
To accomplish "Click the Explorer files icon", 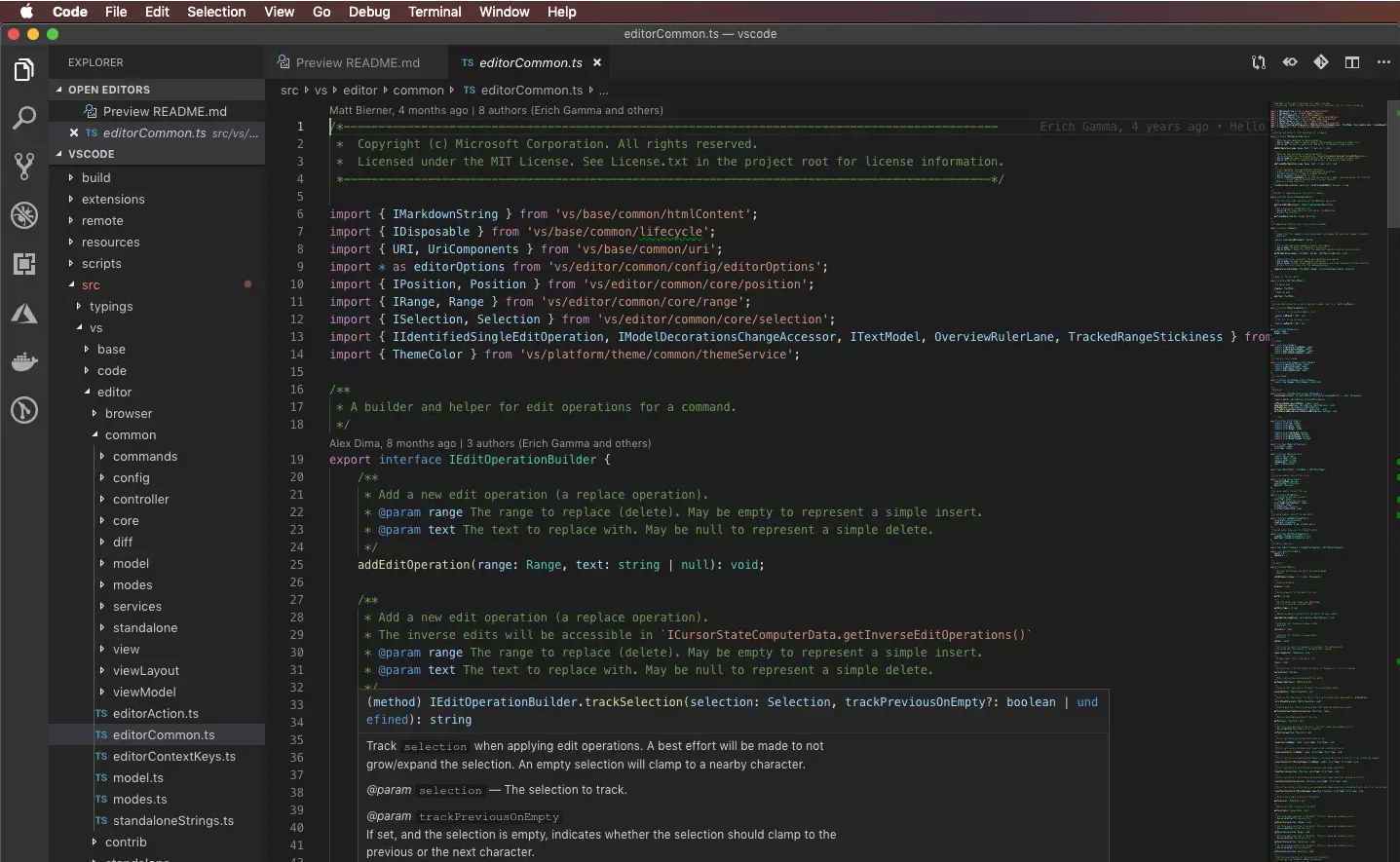I will pyautogui.click(x=24, y=70).
